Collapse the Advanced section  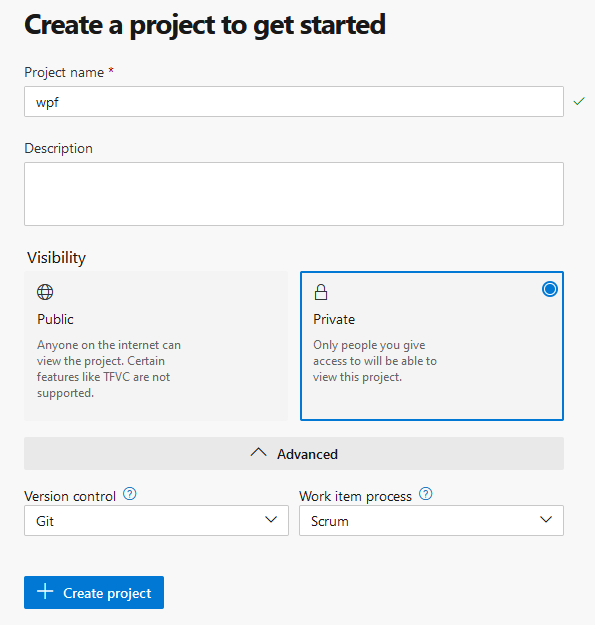[294, 454]
